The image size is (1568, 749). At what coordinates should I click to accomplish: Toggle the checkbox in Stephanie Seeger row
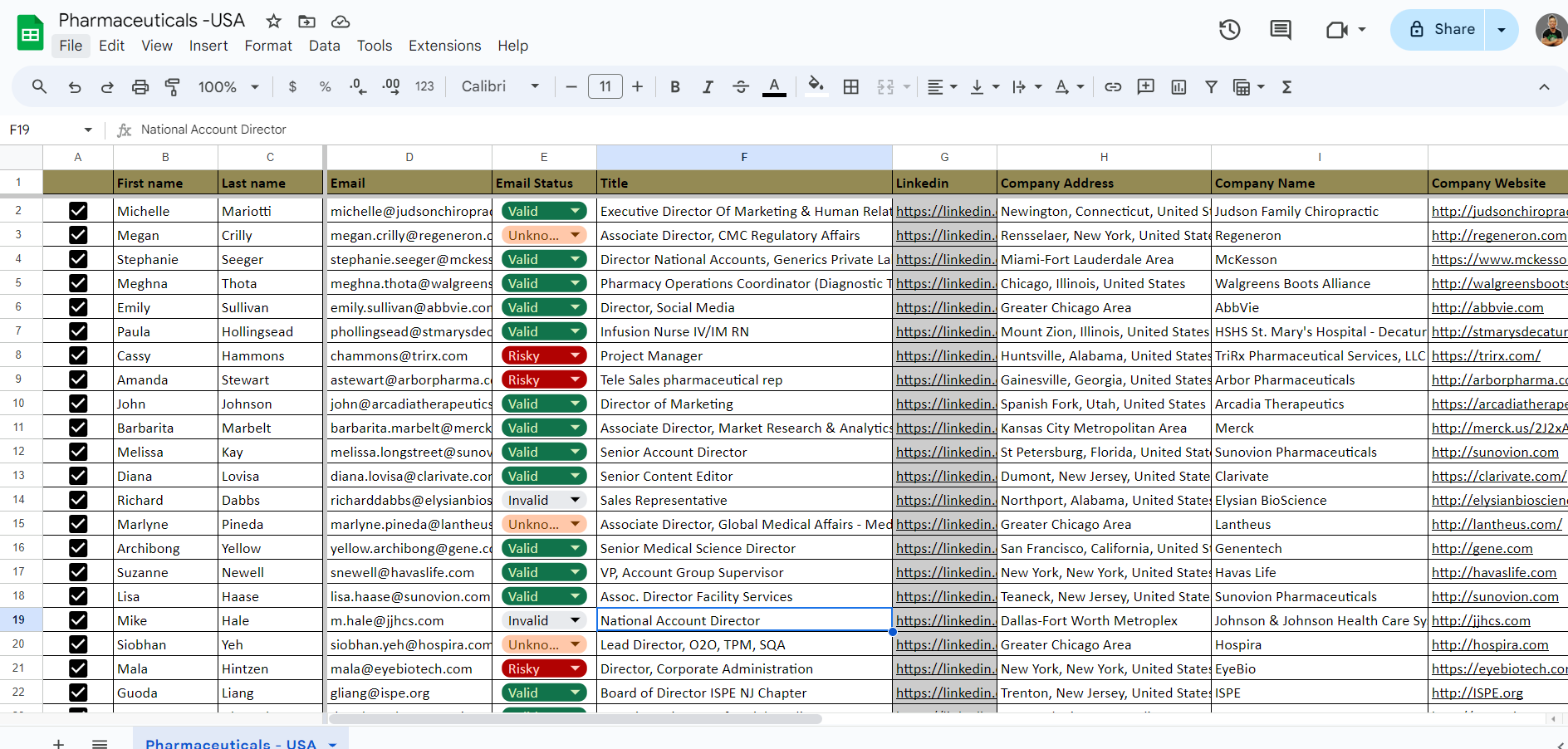coord(78,259)
